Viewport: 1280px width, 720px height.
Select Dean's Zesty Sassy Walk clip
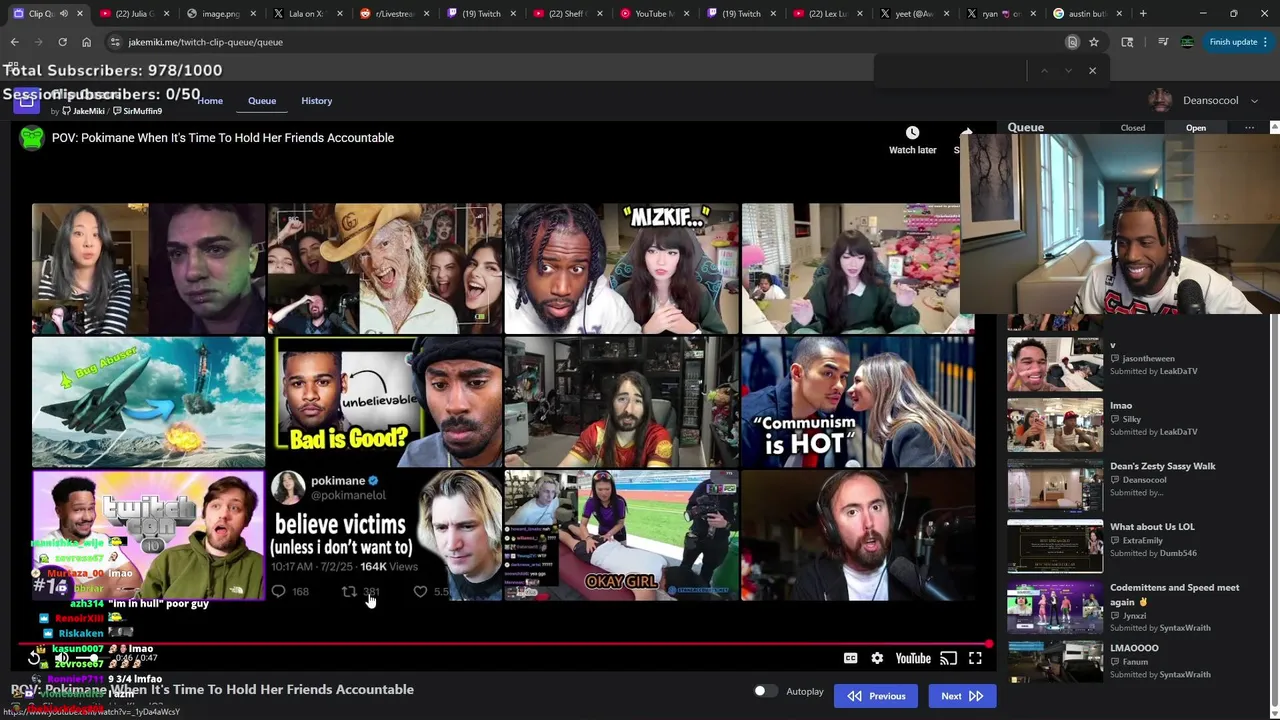click(1133, 485)
